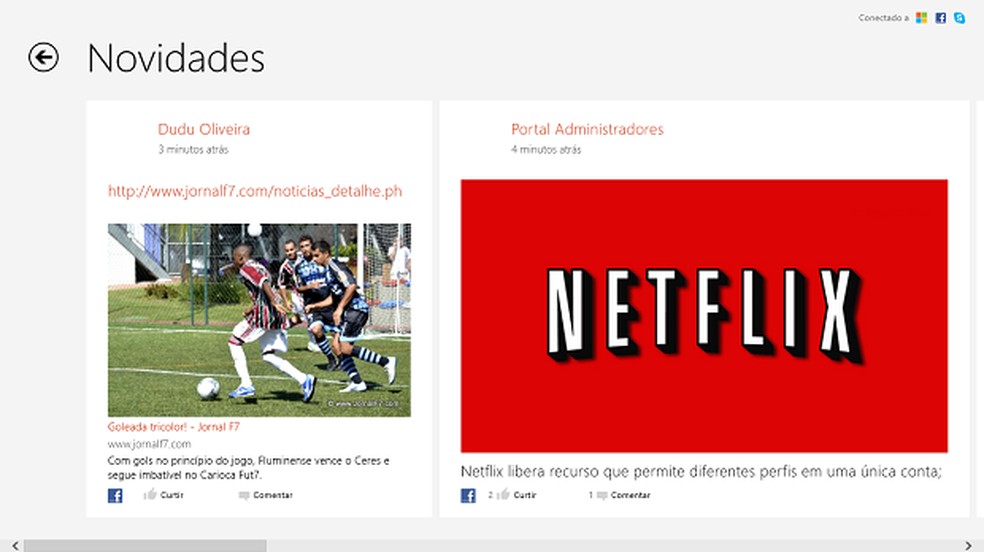
Task: Click the Facebook icon under Dudu Oliveira's post
Action: [115, 496]
